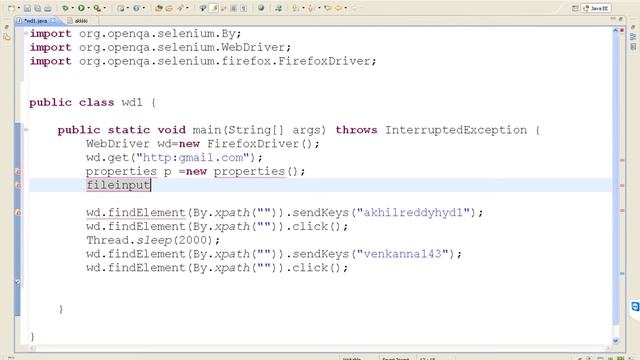Click the Open Perspective icon
Viewport: 640px width, 360px height.
pos(575,8)
